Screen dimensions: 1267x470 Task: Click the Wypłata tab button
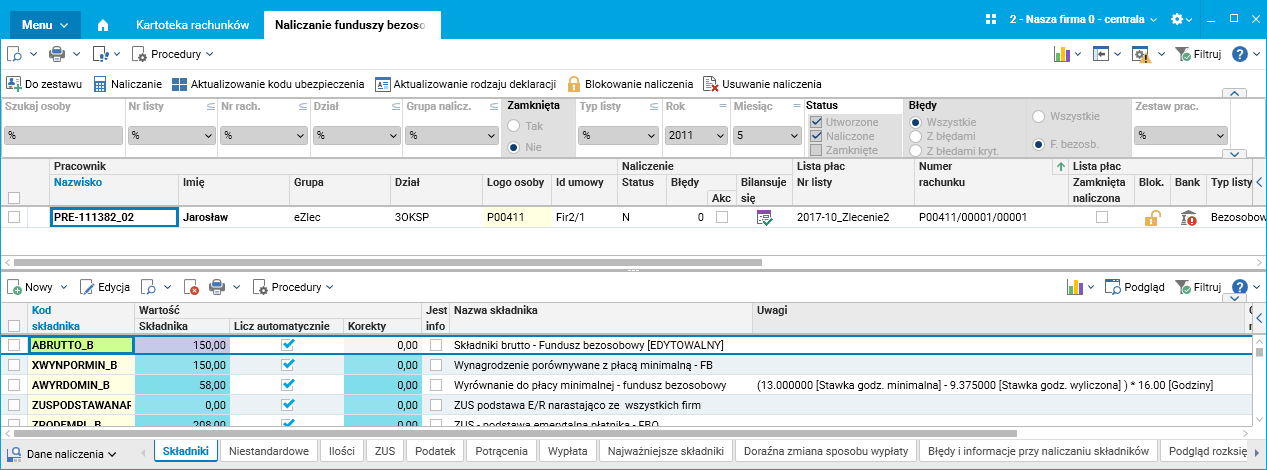568,451
